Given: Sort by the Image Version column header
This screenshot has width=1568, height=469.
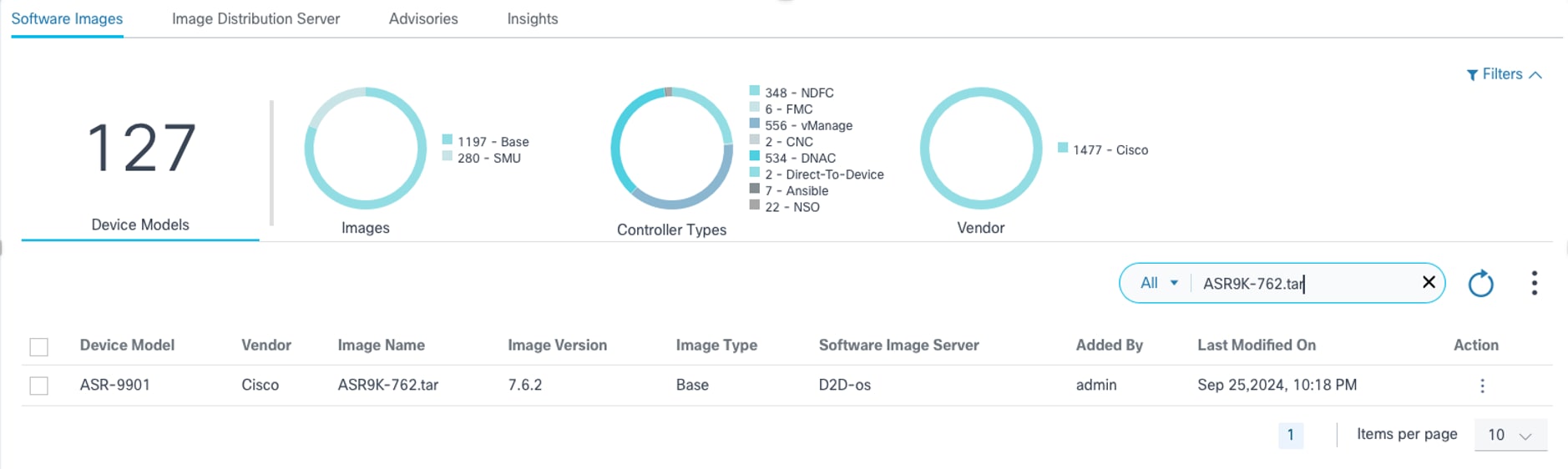Looking at the screenshot, I should pos(557,345).
